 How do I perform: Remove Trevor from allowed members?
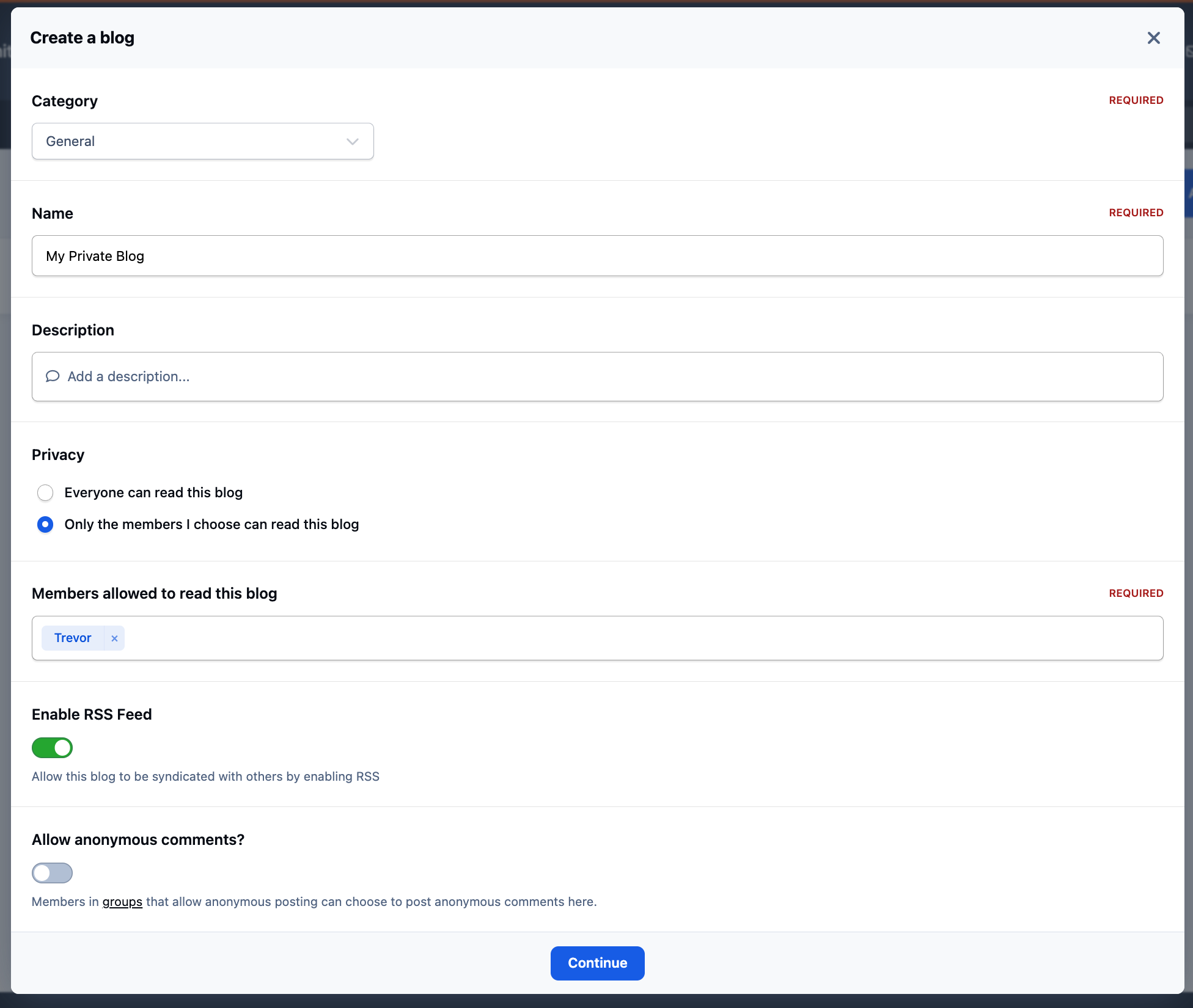(x=114, y=638)
